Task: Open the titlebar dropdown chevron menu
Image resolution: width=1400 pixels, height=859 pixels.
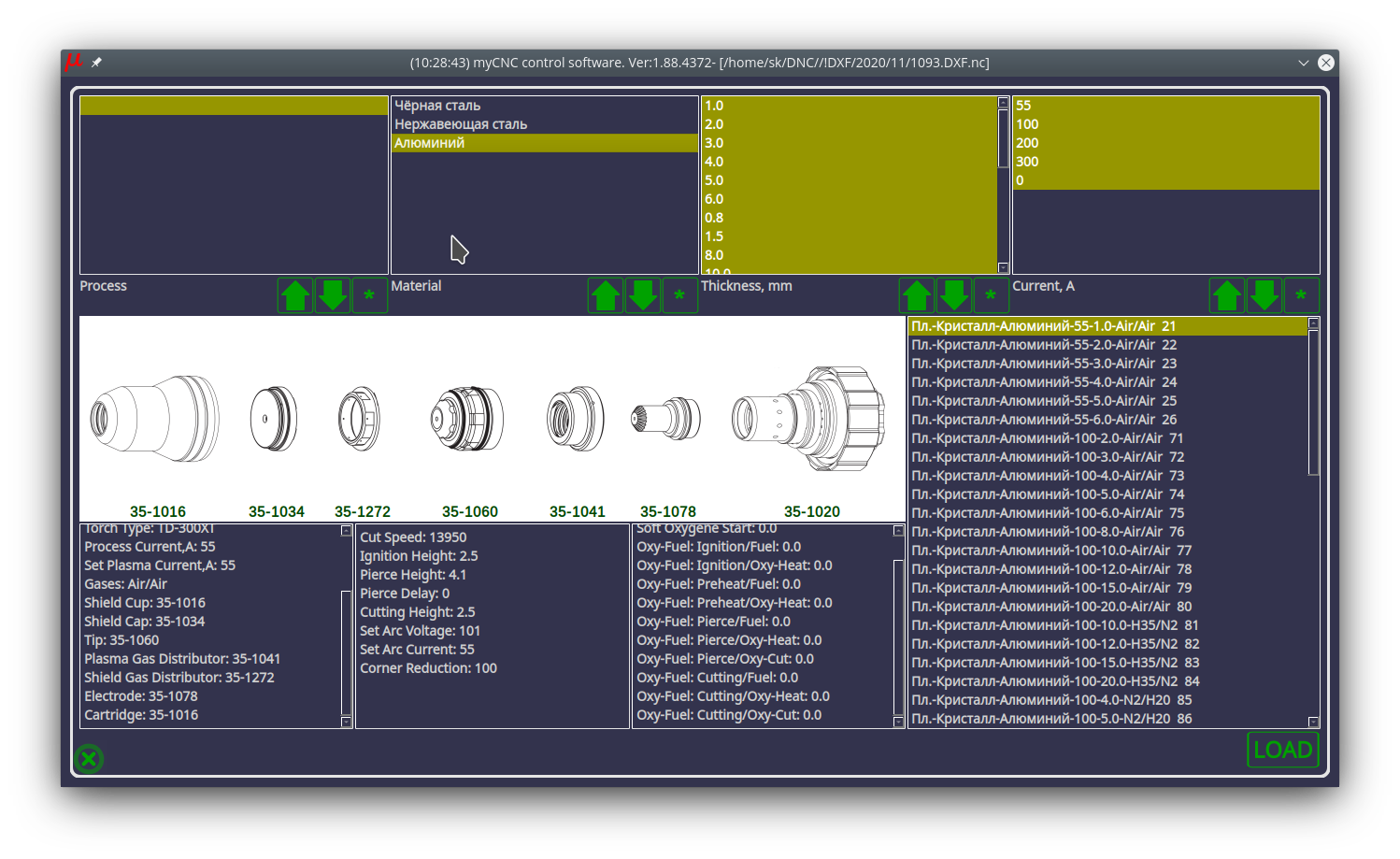Action: pyautogui.click(x=1303, y=63)
